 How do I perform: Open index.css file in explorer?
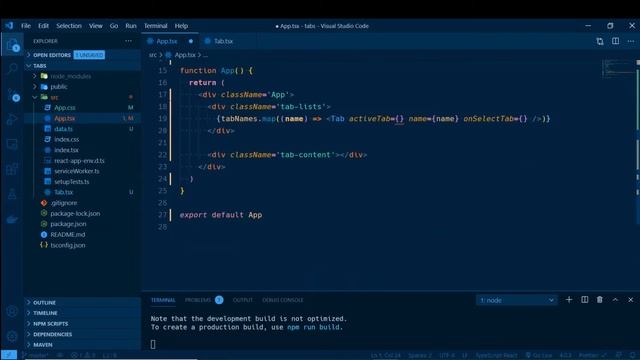[67, 140]
